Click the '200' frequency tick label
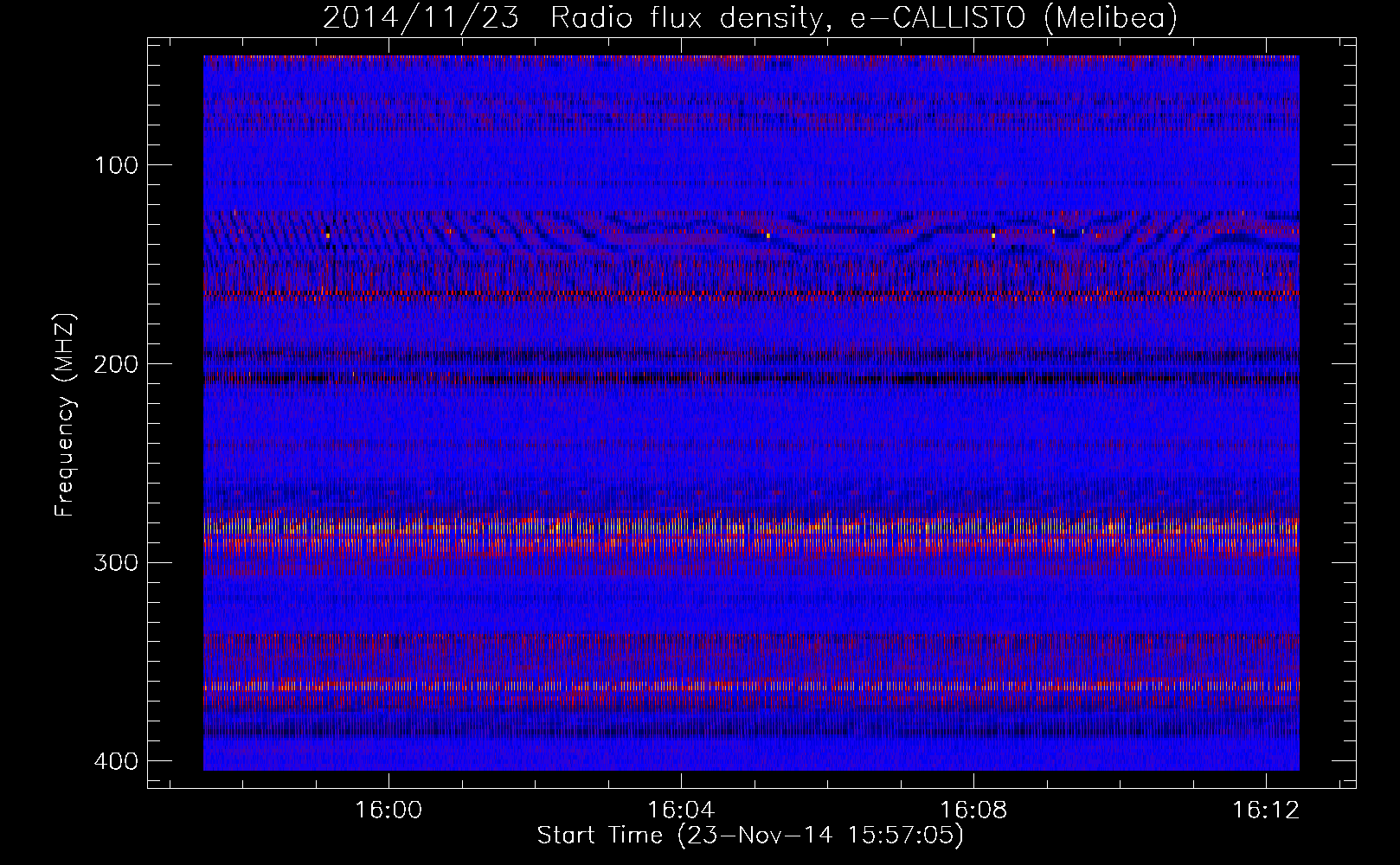 115,364
